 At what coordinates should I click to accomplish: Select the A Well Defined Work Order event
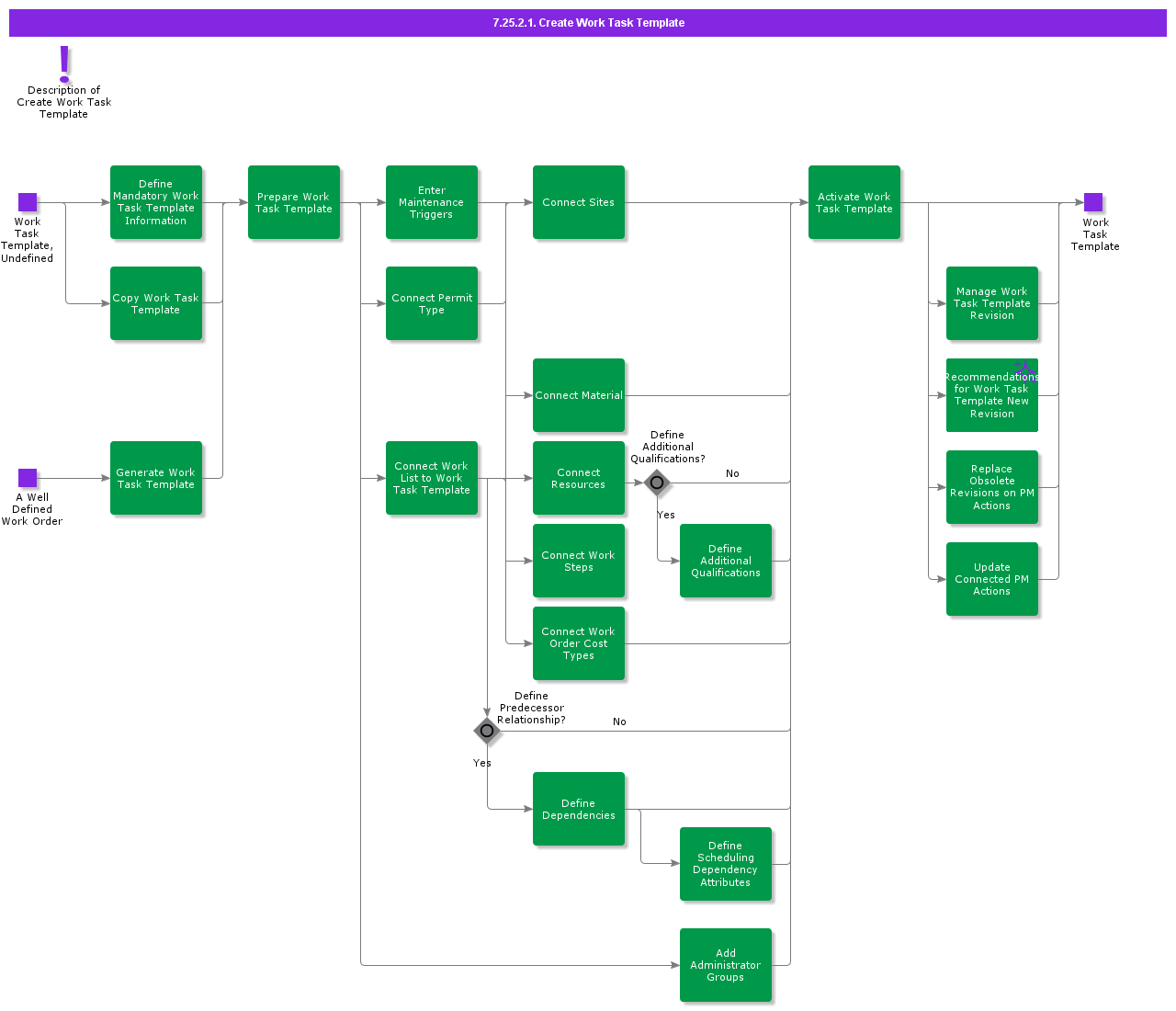(x=28, y=478)
